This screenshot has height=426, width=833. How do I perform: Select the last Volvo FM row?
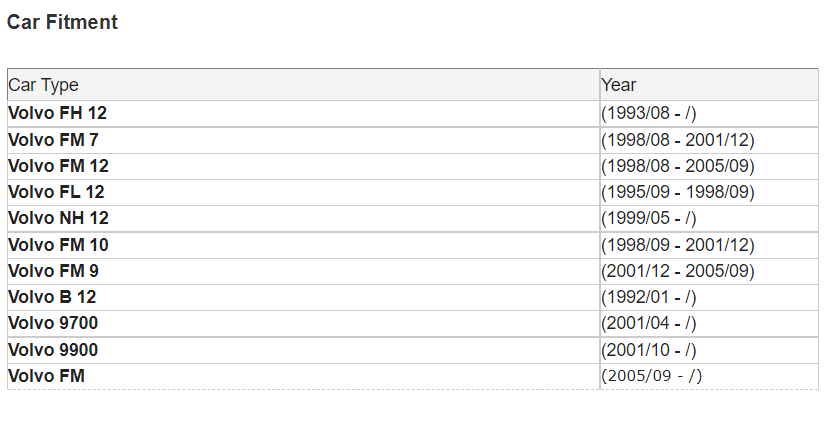coord(413,377)
